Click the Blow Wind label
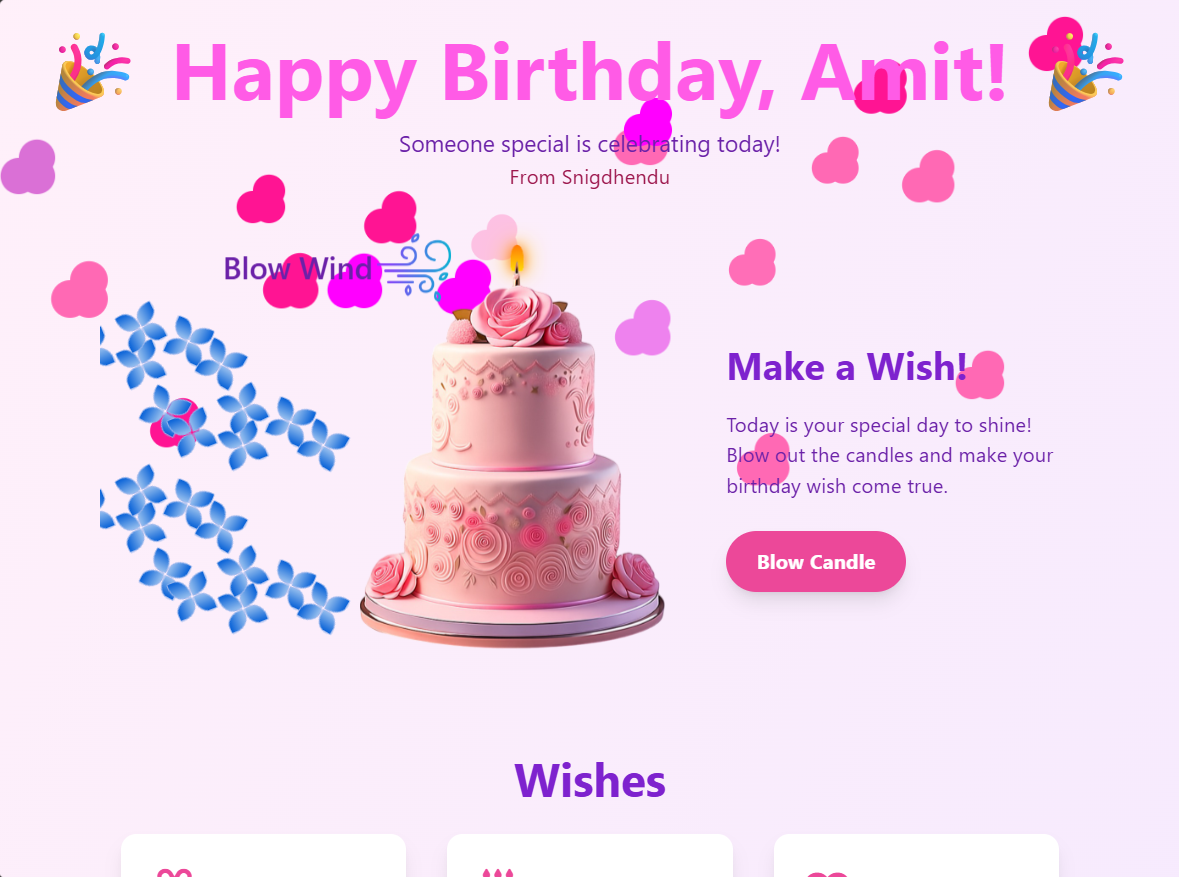 pyautogui.click(x=298, y=269)
